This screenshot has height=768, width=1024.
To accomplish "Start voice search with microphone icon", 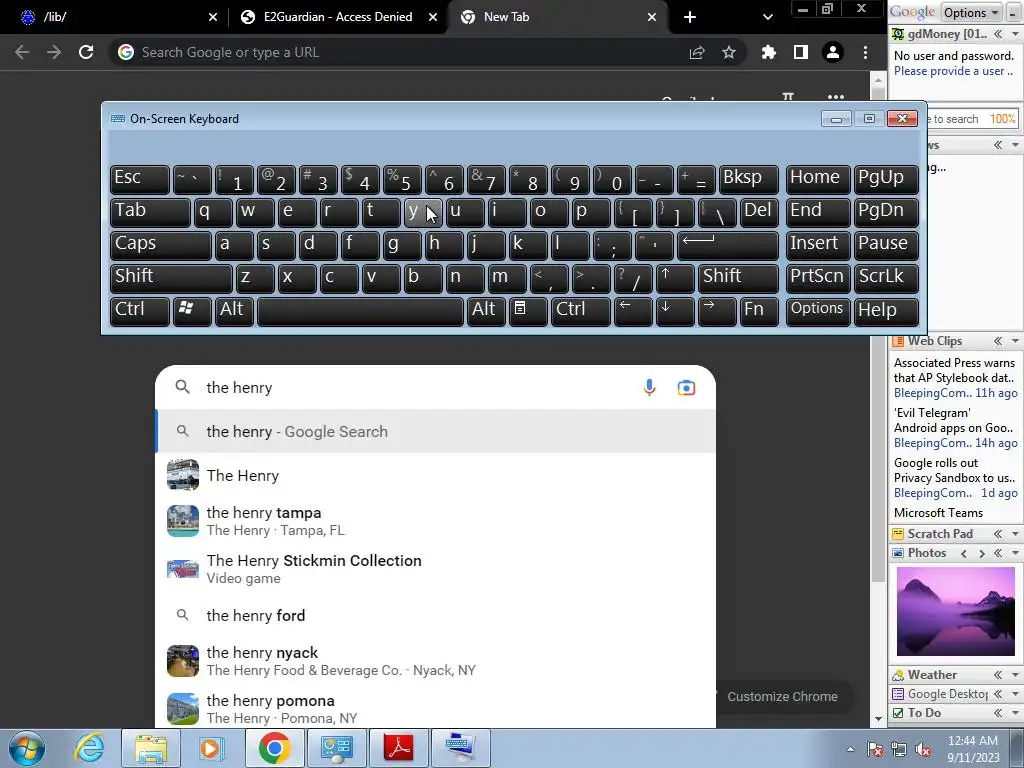I will (x=649, y=387).
